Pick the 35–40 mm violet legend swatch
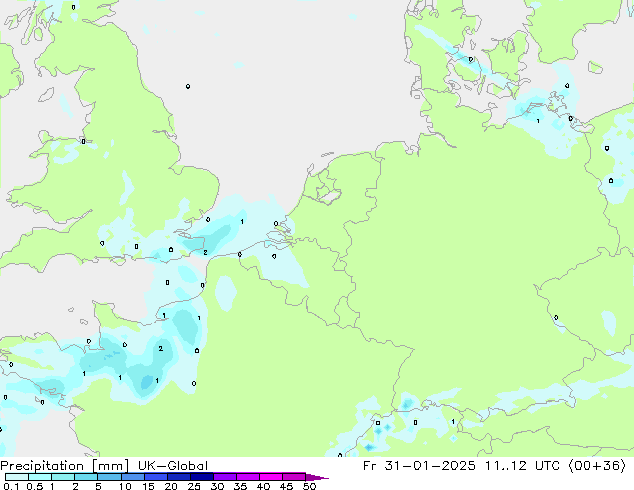 247,477
